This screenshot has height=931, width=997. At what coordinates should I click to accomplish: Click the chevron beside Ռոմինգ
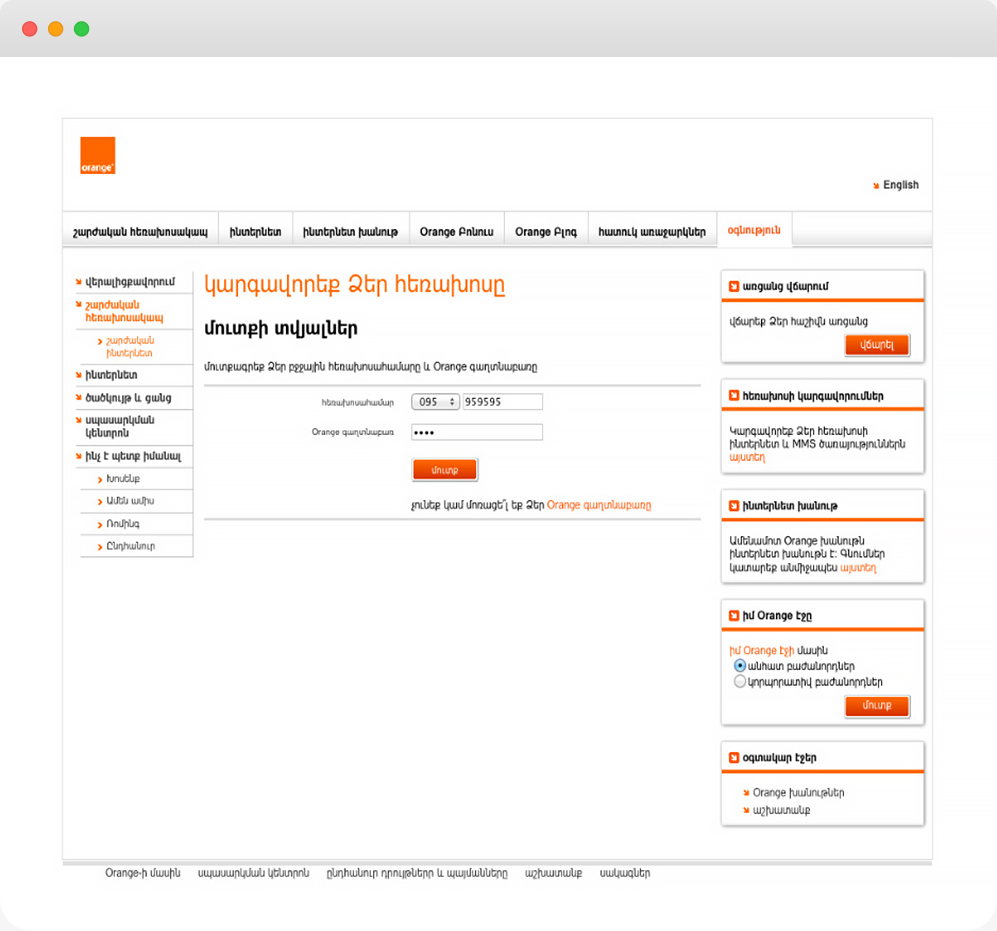(x=100, y=525)
